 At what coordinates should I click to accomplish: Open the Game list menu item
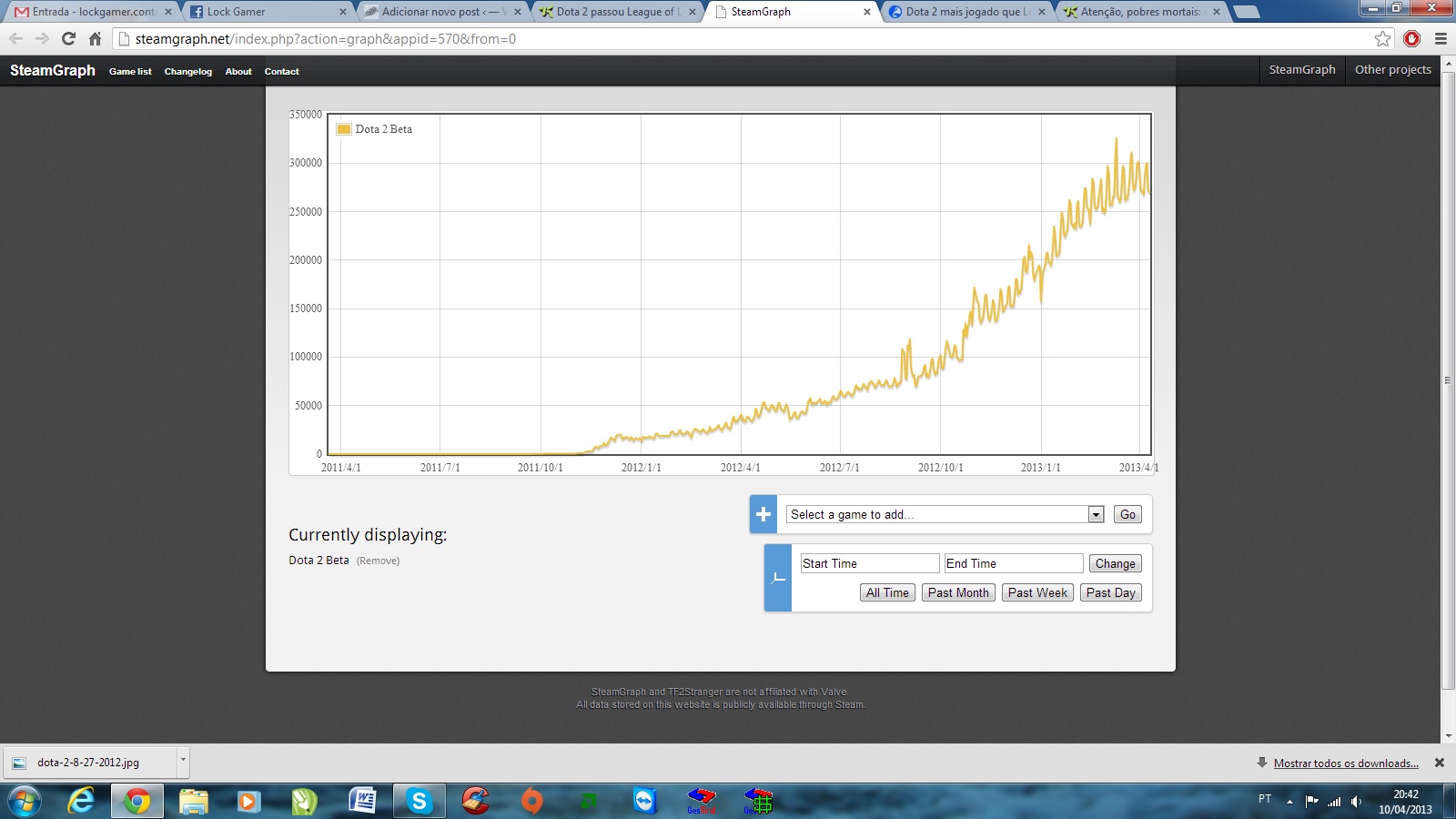coord(130,72)
